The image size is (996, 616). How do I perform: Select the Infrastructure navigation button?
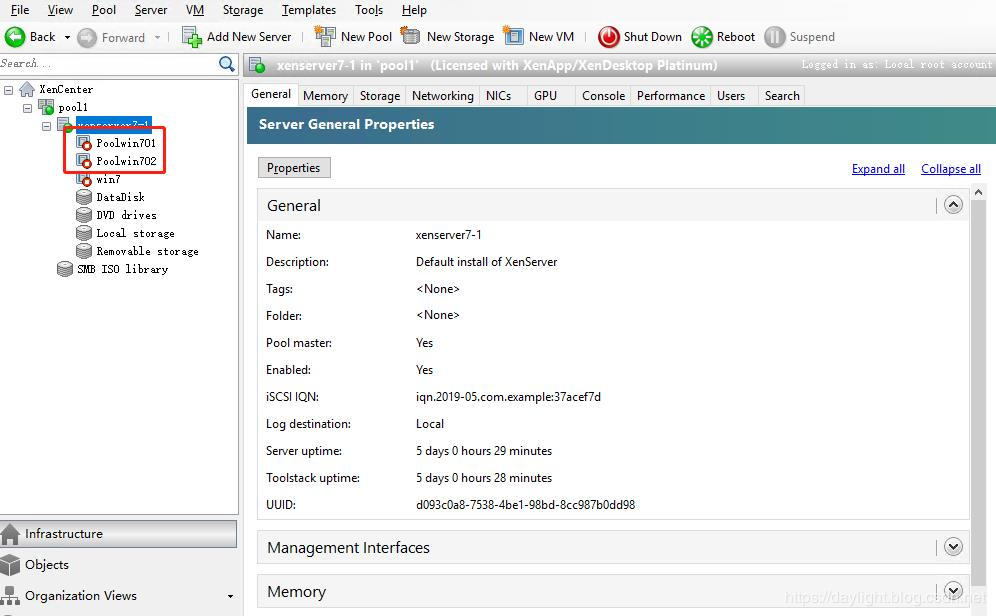coord(118,534)
